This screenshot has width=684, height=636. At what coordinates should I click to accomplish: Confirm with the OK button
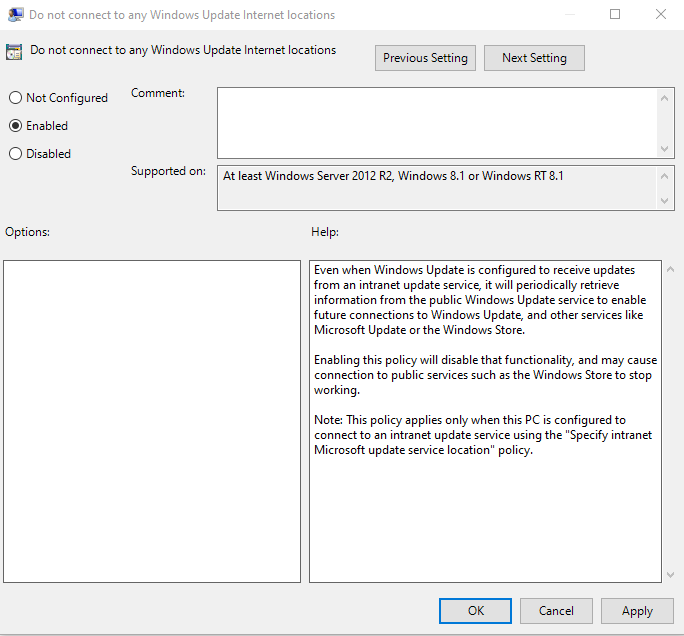(x=475, y=611)
